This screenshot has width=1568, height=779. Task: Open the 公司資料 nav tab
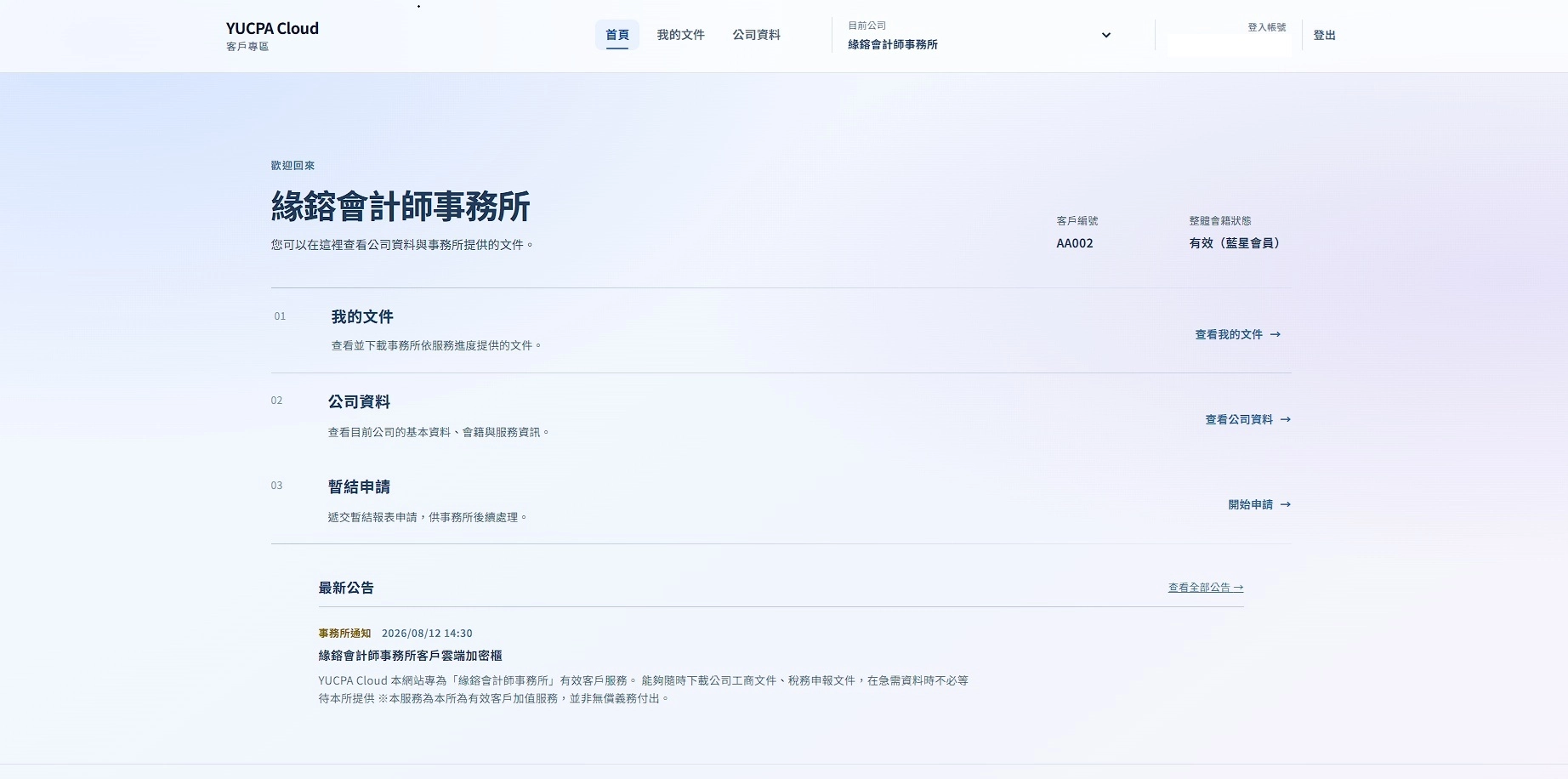coord(756,35)
